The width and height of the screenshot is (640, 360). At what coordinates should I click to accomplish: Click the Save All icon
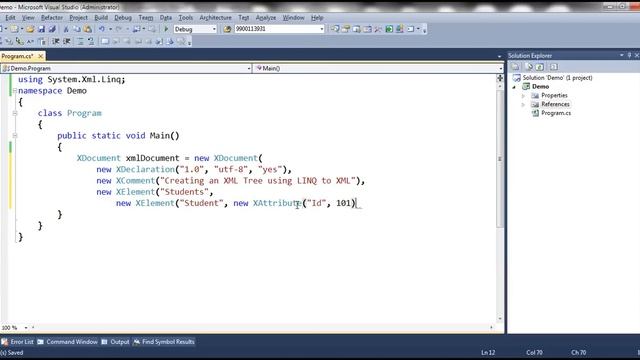coord(52,29)
